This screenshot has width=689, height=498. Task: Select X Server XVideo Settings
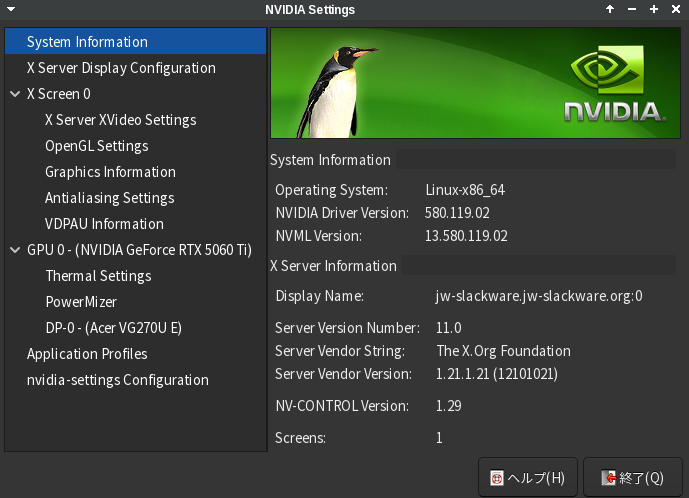click(120, 120)
